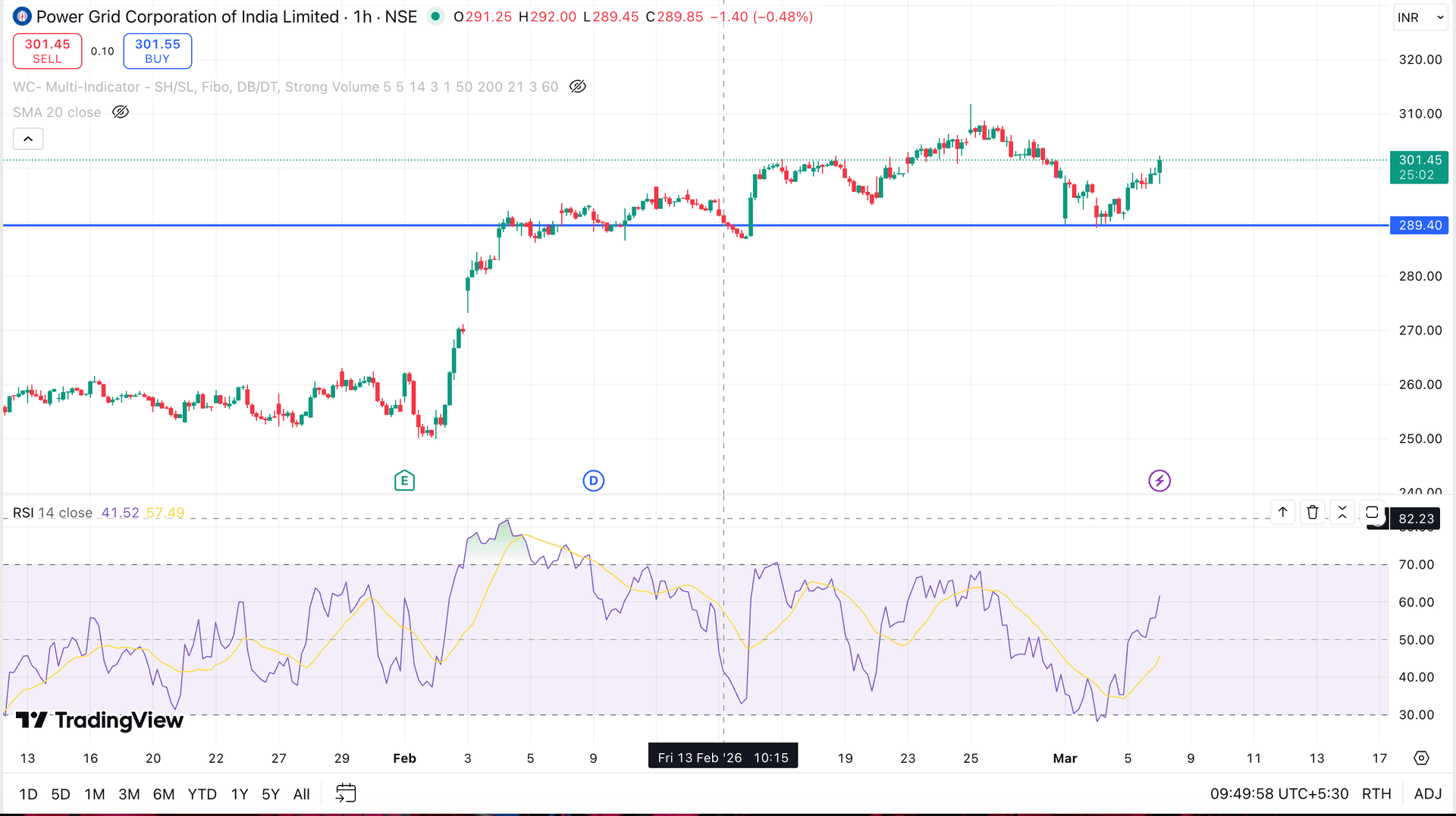Open the Go to date calendar
Screen dimensions: 1456x816
point(346,794)
